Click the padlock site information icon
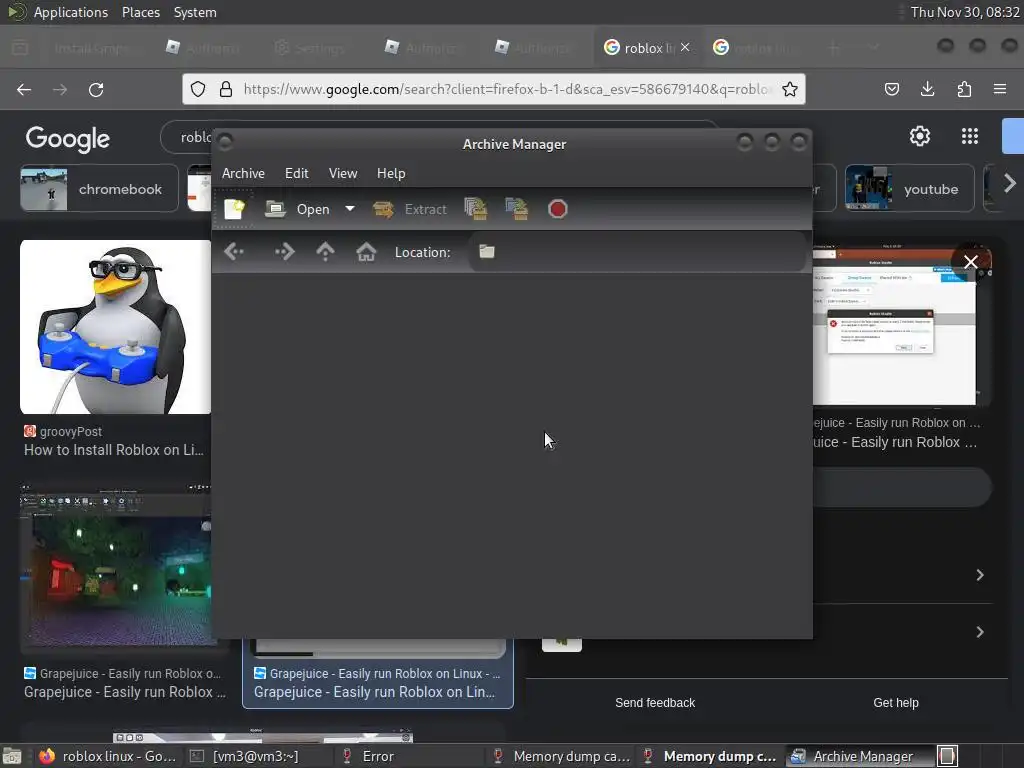The height and width of the screenshot is (768, 1024). tap(226, 89)
